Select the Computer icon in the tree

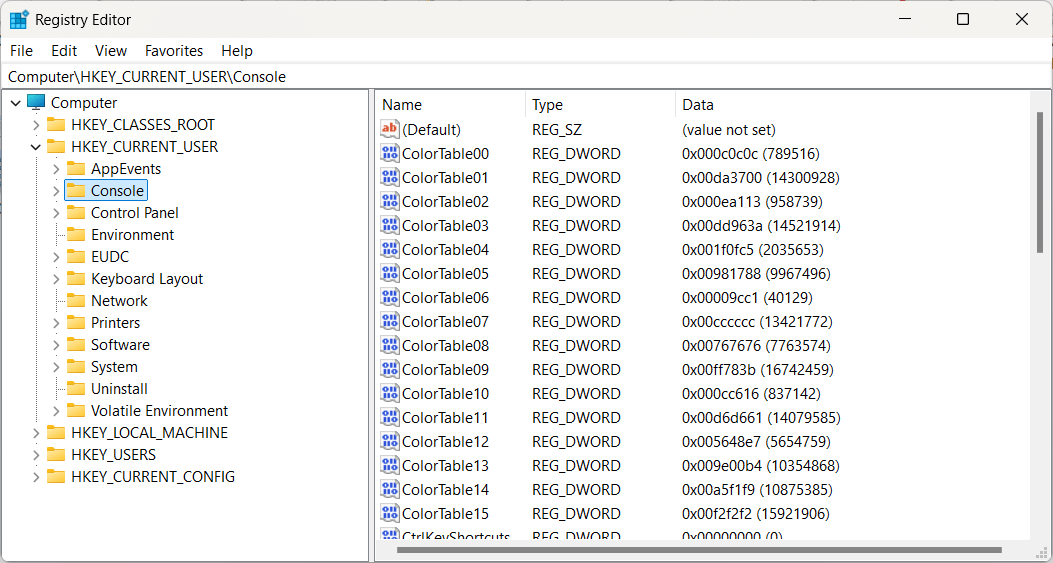coord(36,103)
